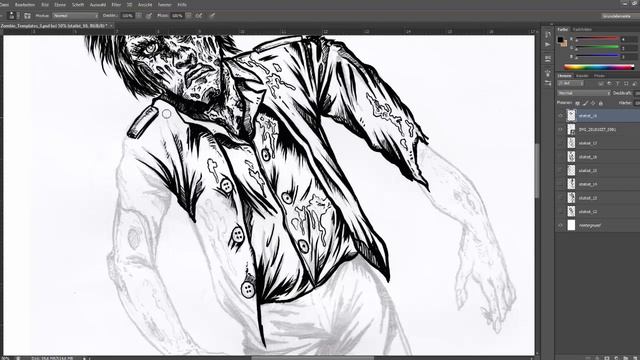Filter layers by adjustment layers icon
Viewport: 640px width, 360px height.
(609, 84)
